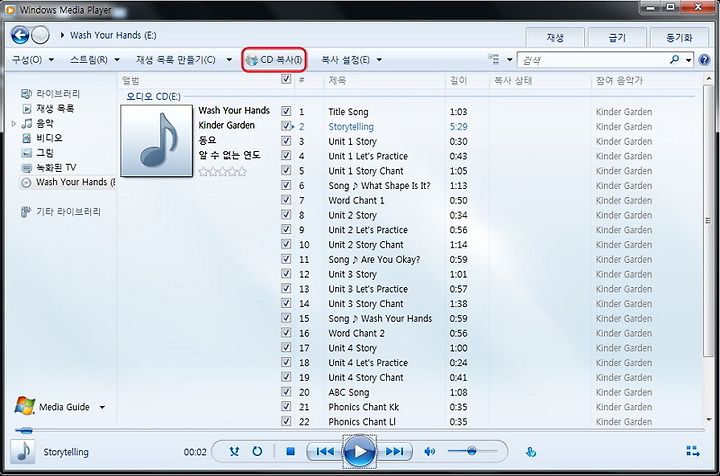The width and height of the screenshot is (720, 476).
Task: Open the search options dropdown arrow
Action: pyautogui.click(x=688, y=60)
